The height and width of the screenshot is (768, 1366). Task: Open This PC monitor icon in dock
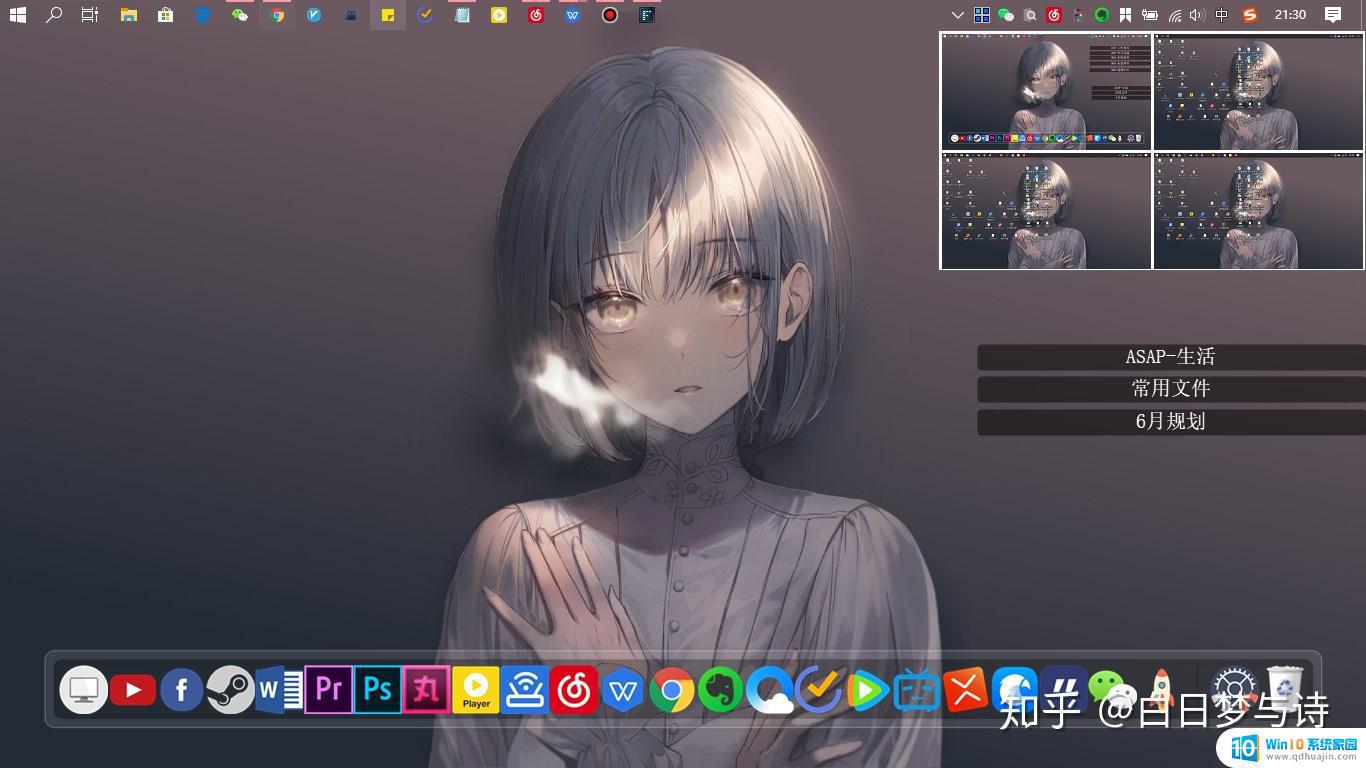click(84, 690)
